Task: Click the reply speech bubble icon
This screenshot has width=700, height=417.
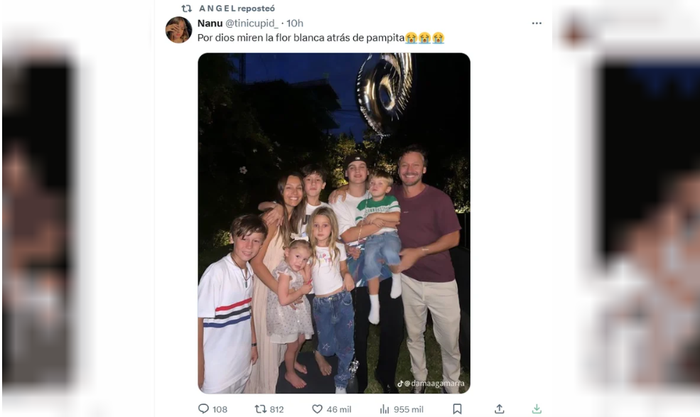Action: coord(203,408)
